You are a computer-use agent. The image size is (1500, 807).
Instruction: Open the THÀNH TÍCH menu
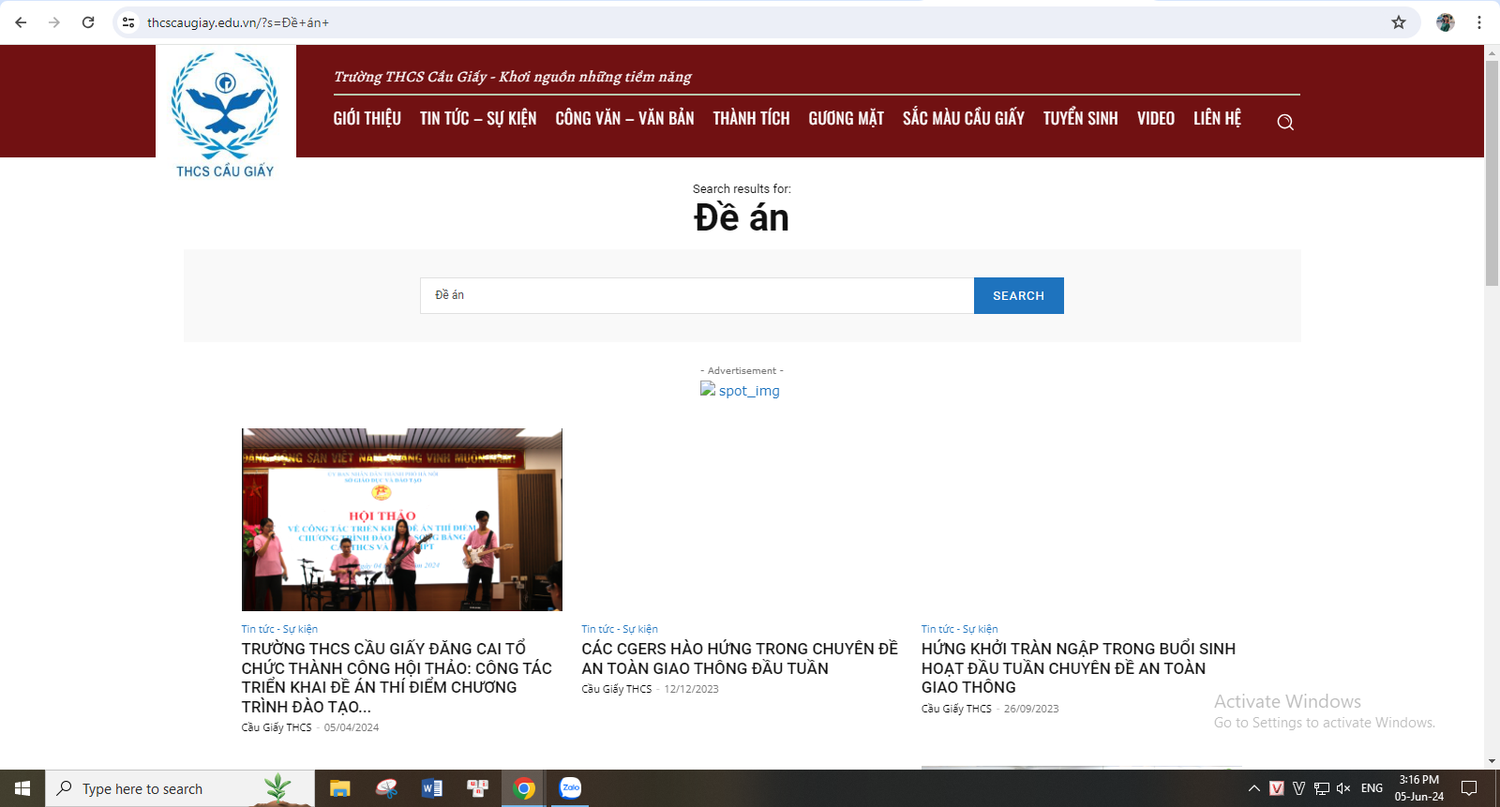point(751,118)
